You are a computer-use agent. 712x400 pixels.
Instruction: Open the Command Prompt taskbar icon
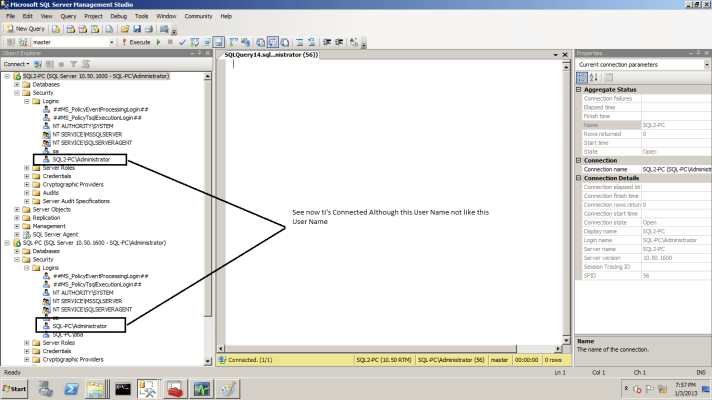pos(123,389)
